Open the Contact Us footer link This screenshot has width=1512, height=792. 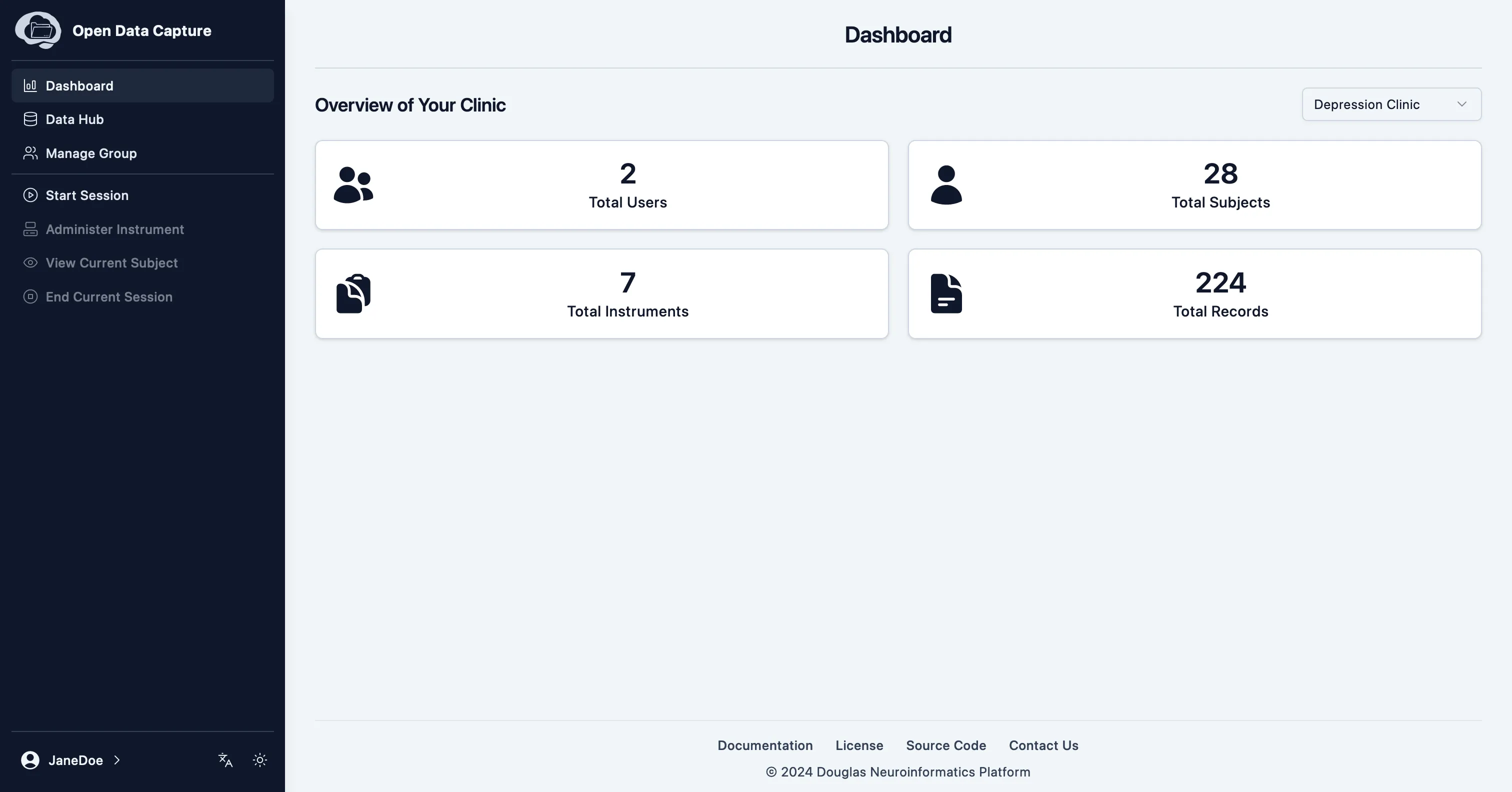coord(1043,745)
